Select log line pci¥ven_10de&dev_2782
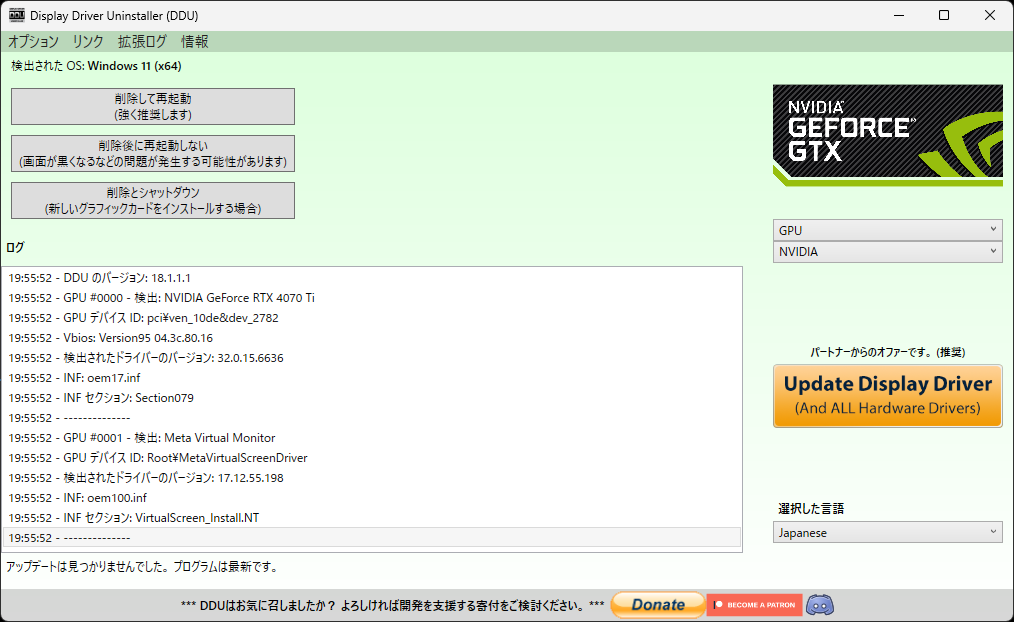The image size is (1014, 622). click(372, 318)
